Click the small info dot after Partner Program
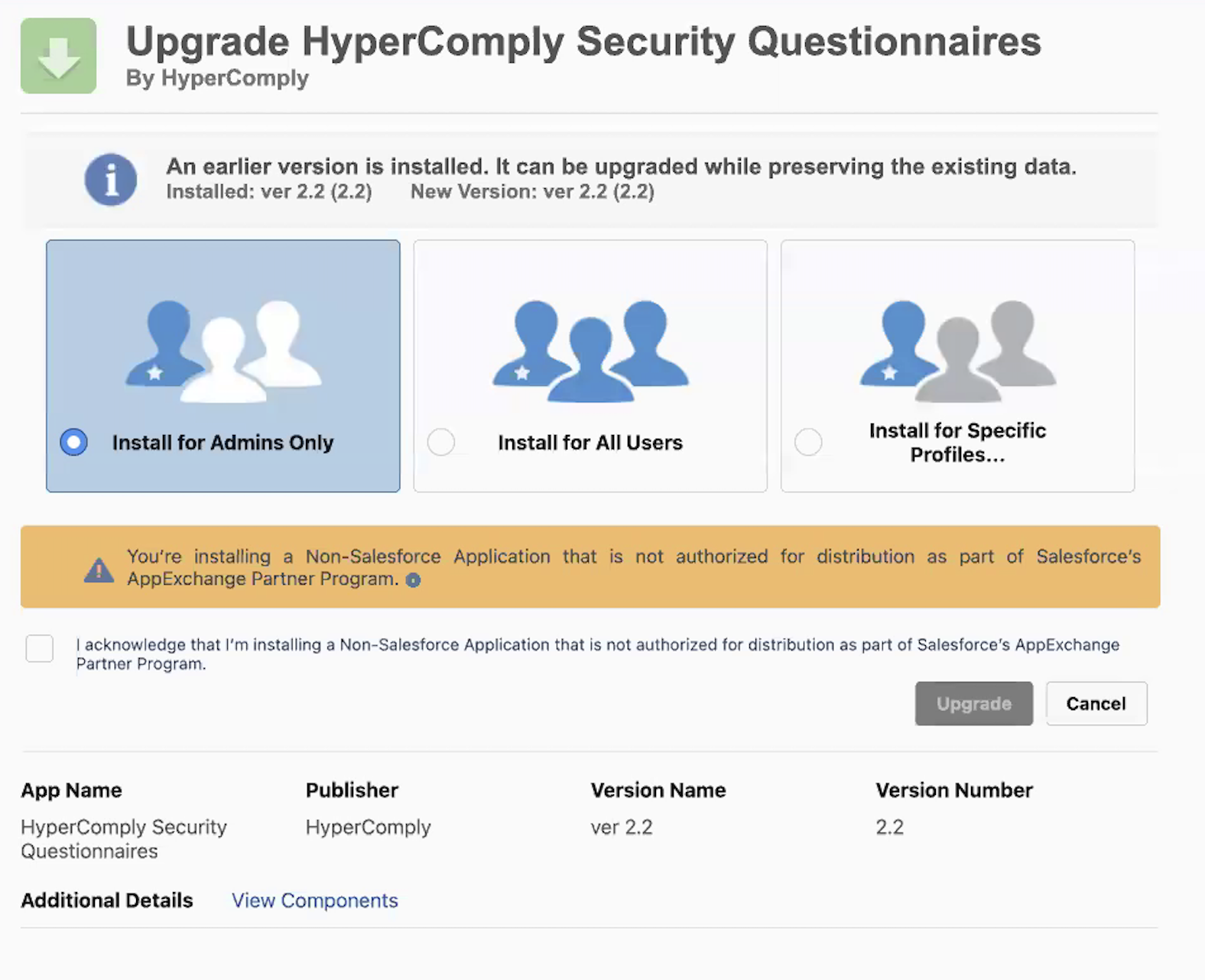 [413, 580]
